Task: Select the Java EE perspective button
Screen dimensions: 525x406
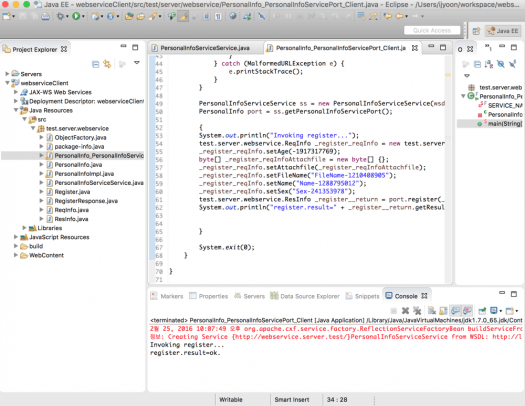Action: pos(503,31)
